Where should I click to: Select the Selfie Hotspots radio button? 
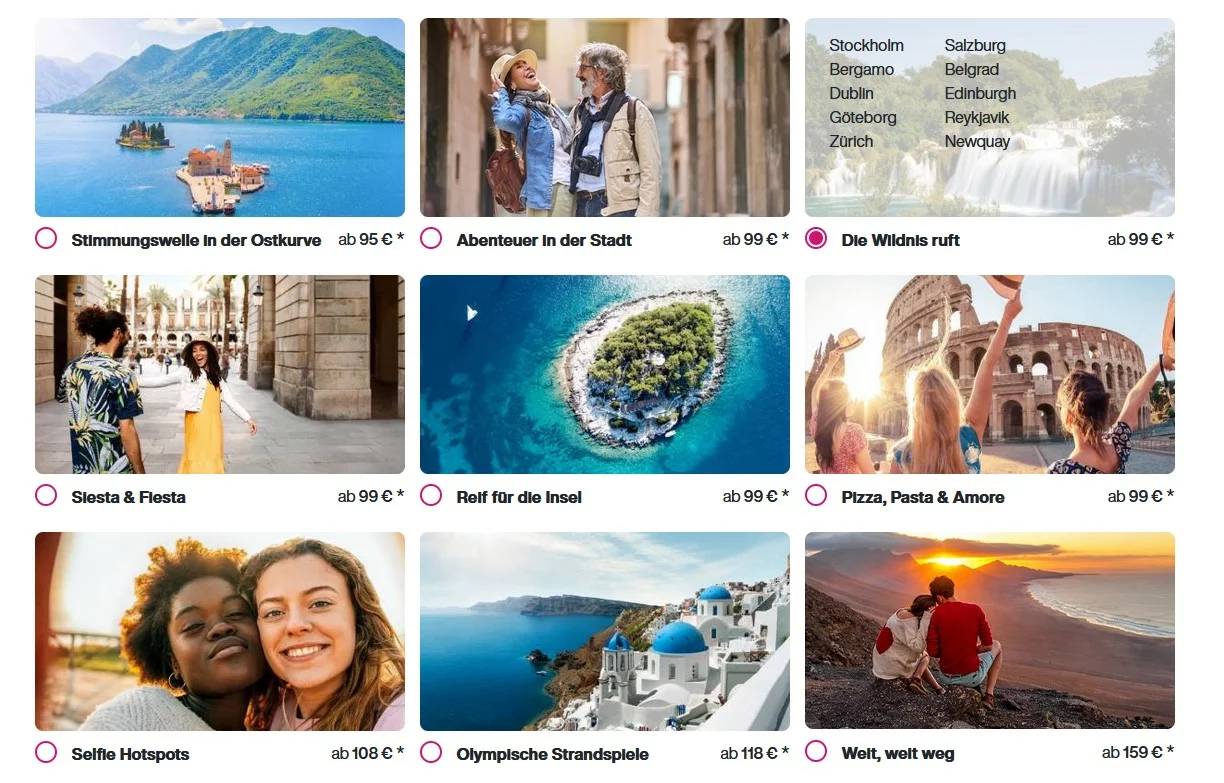(46, 753)
